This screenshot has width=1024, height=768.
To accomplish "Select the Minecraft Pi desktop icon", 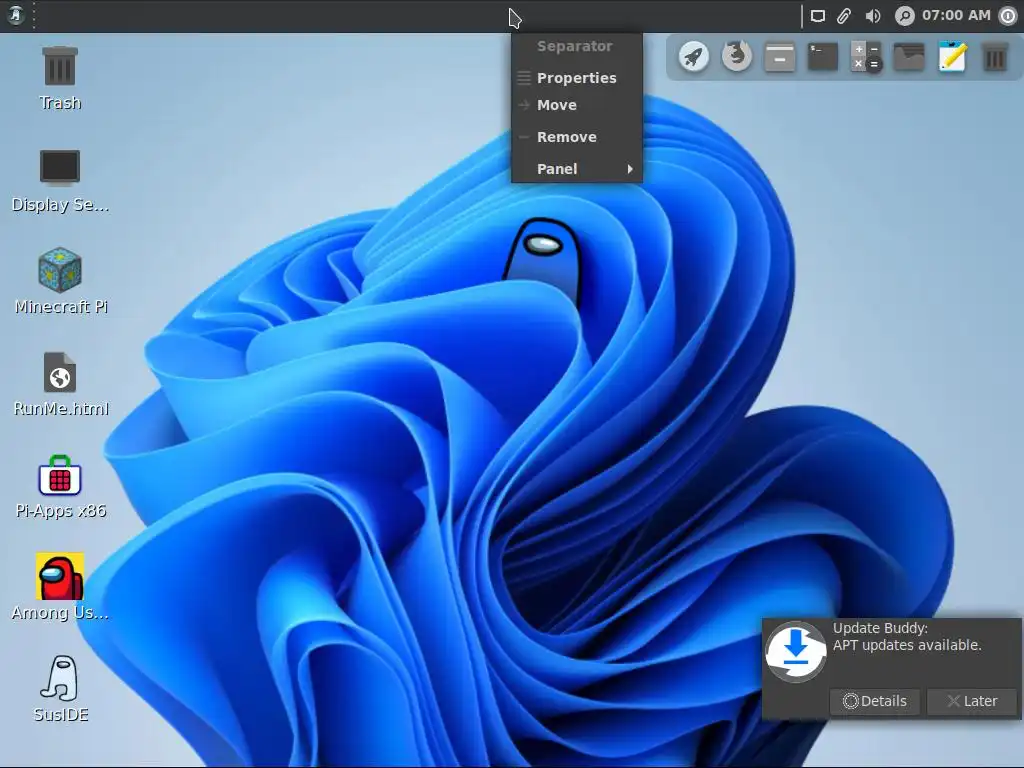I will click(60, 281).
